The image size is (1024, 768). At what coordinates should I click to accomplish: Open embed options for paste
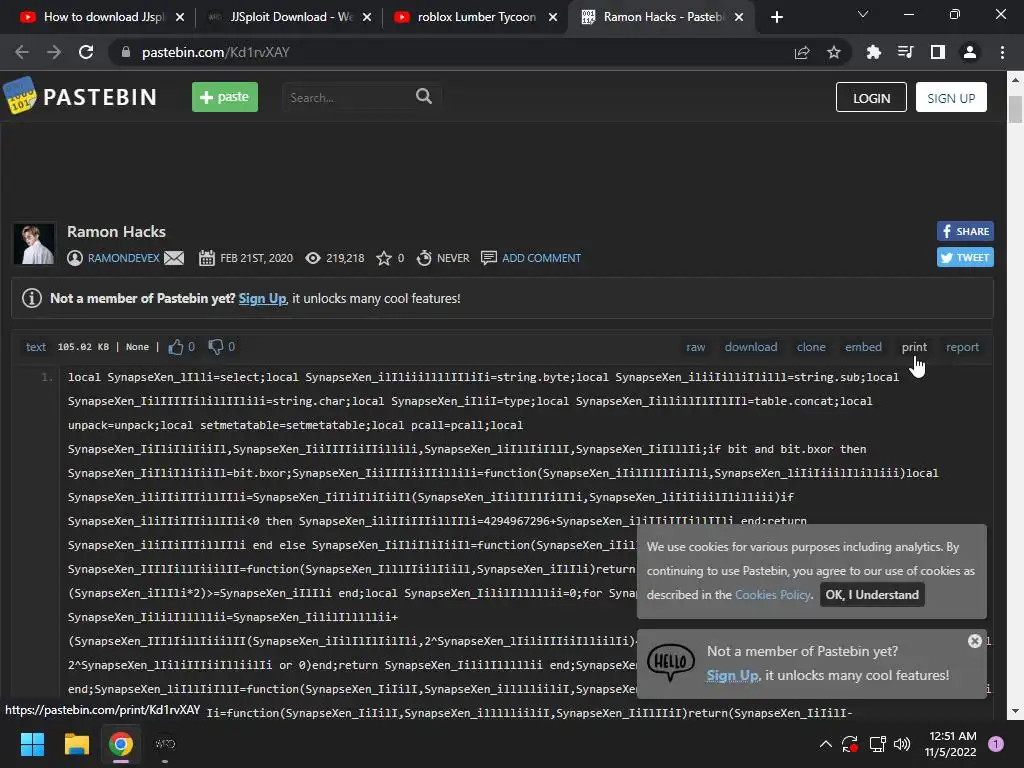pos(863,347)
